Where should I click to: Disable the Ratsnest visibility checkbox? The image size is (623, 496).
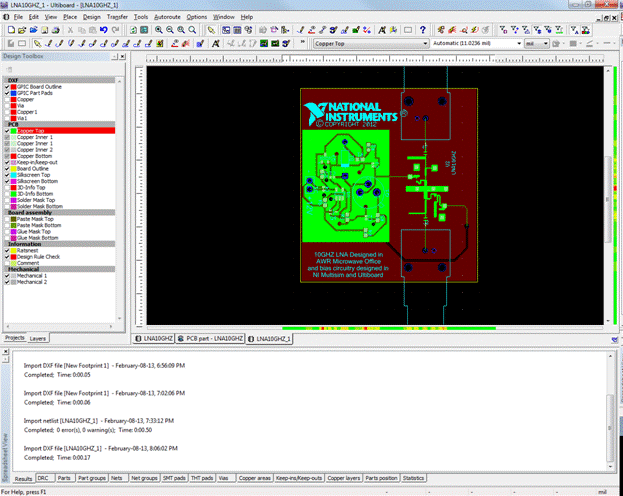point(7,251)
